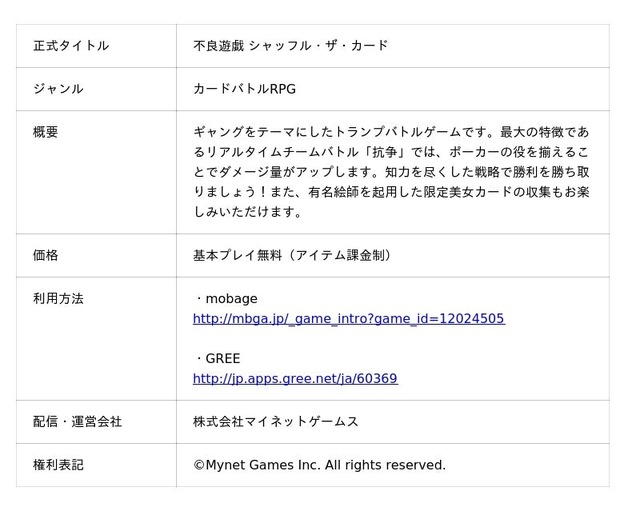Open the mobage game intro link
The width and height of the screenshot is (640, 511).
349,319
